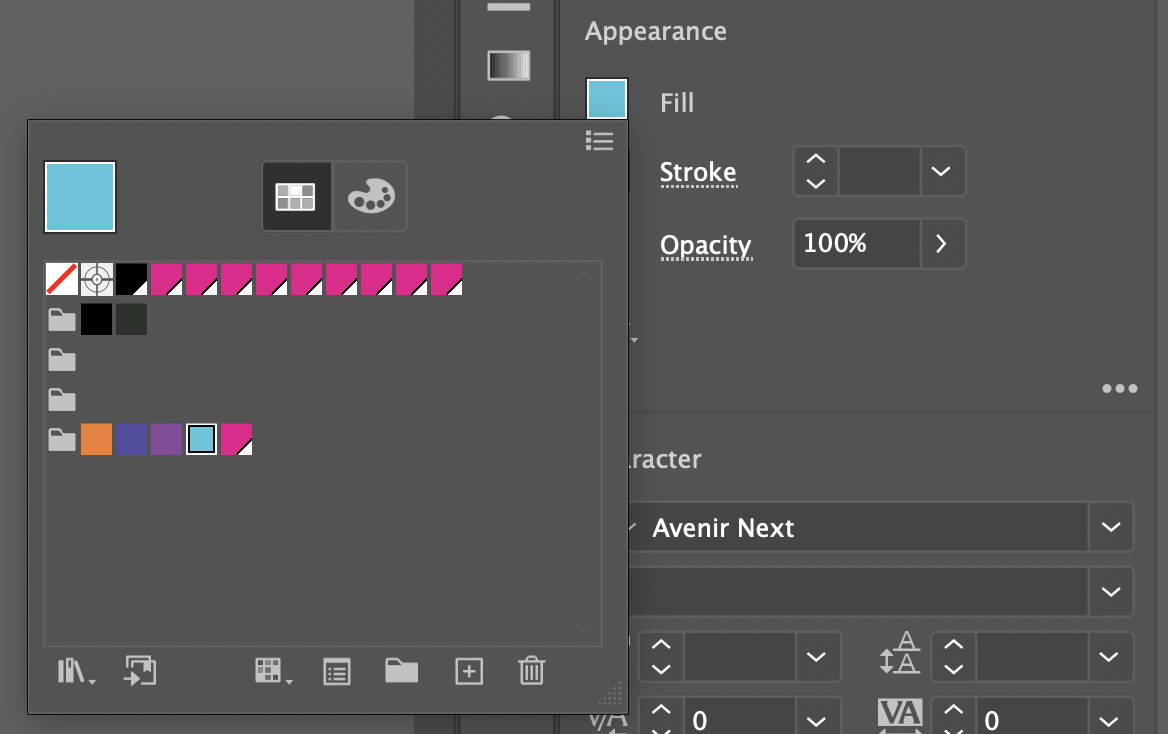Switch to the Color Mixer palette view

(x=371, y=196)
